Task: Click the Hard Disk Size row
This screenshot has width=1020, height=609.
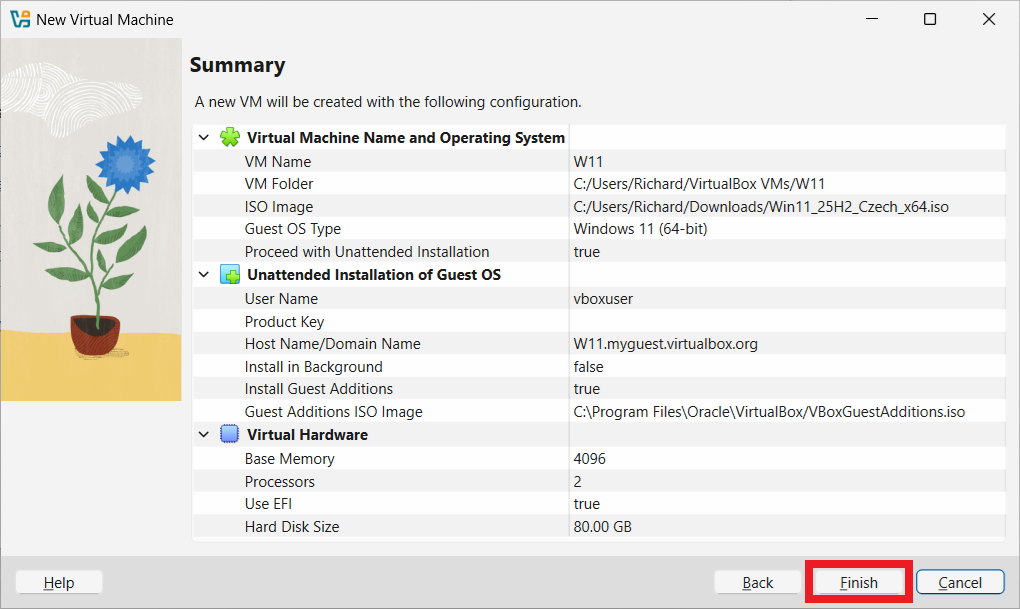Action: 292,527
